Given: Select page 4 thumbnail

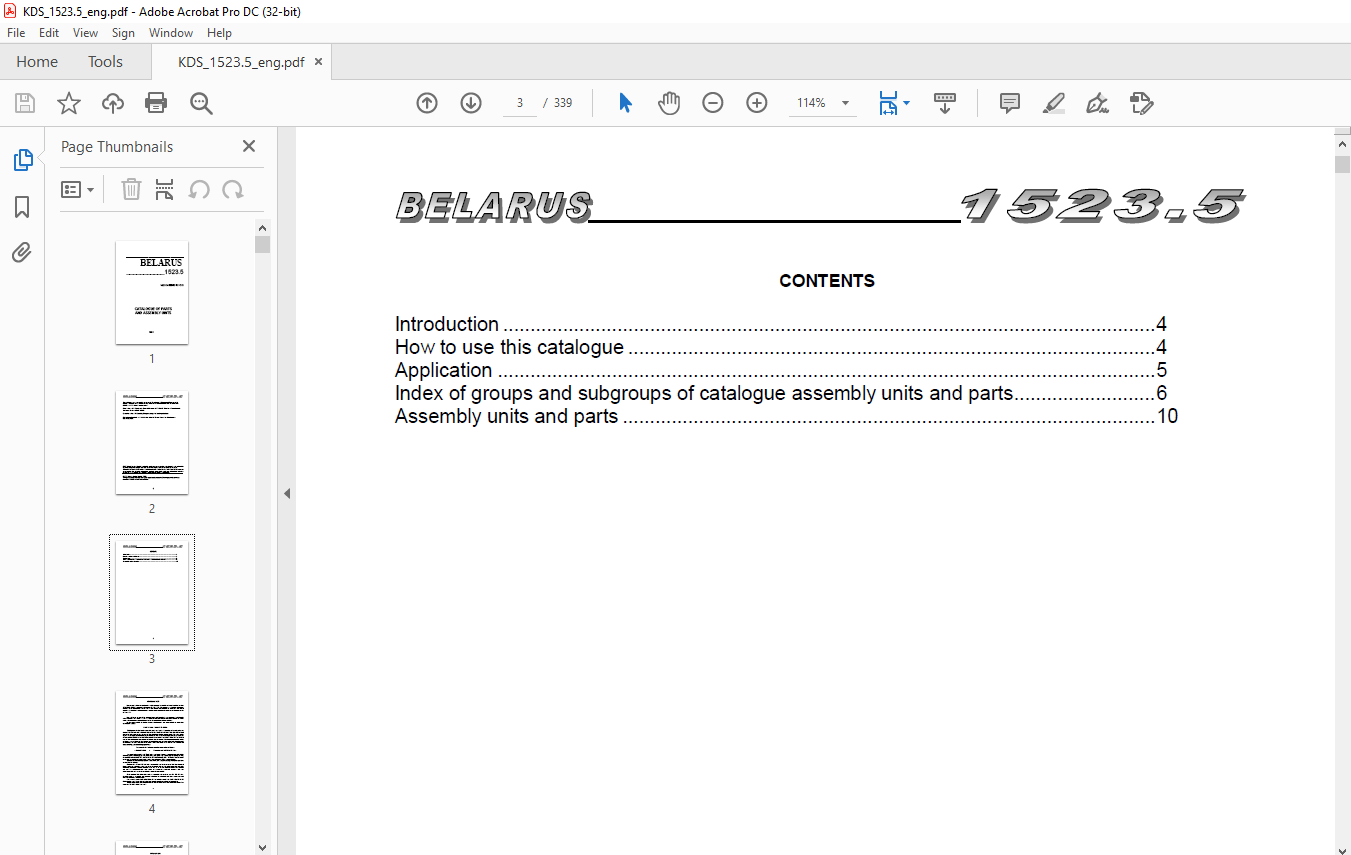Looking at the screenshot, I should 152,742.
